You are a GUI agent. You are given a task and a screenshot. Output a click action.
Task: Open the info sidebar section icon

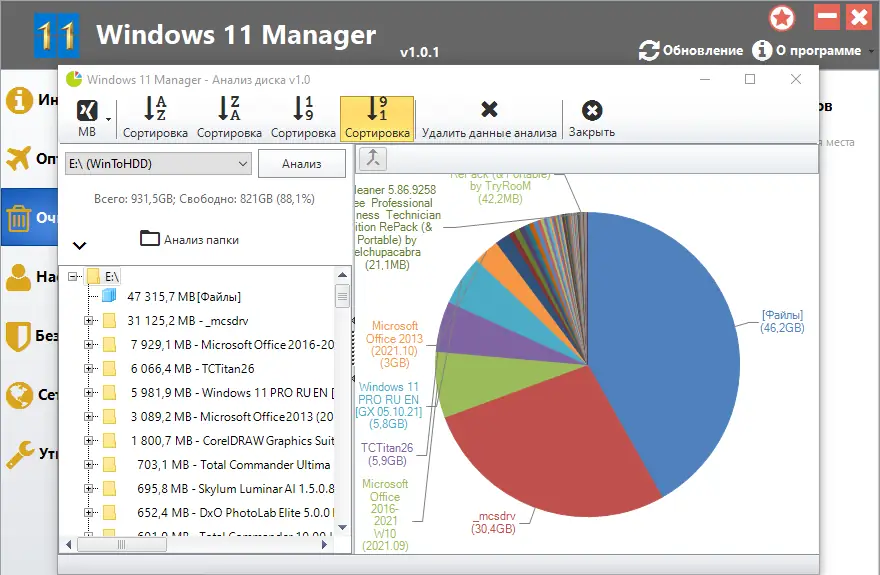pos(19,100)
